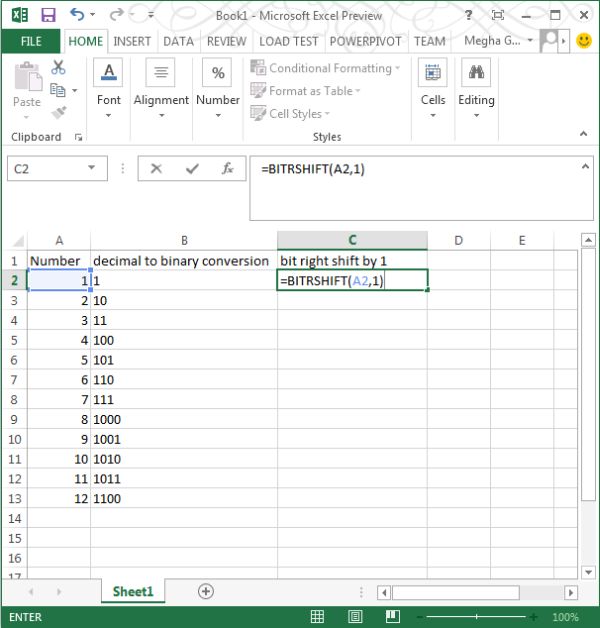Screen dimensions: 600x628
Task: Click the Full Screen Mode icon
Action: click(497, 15)
